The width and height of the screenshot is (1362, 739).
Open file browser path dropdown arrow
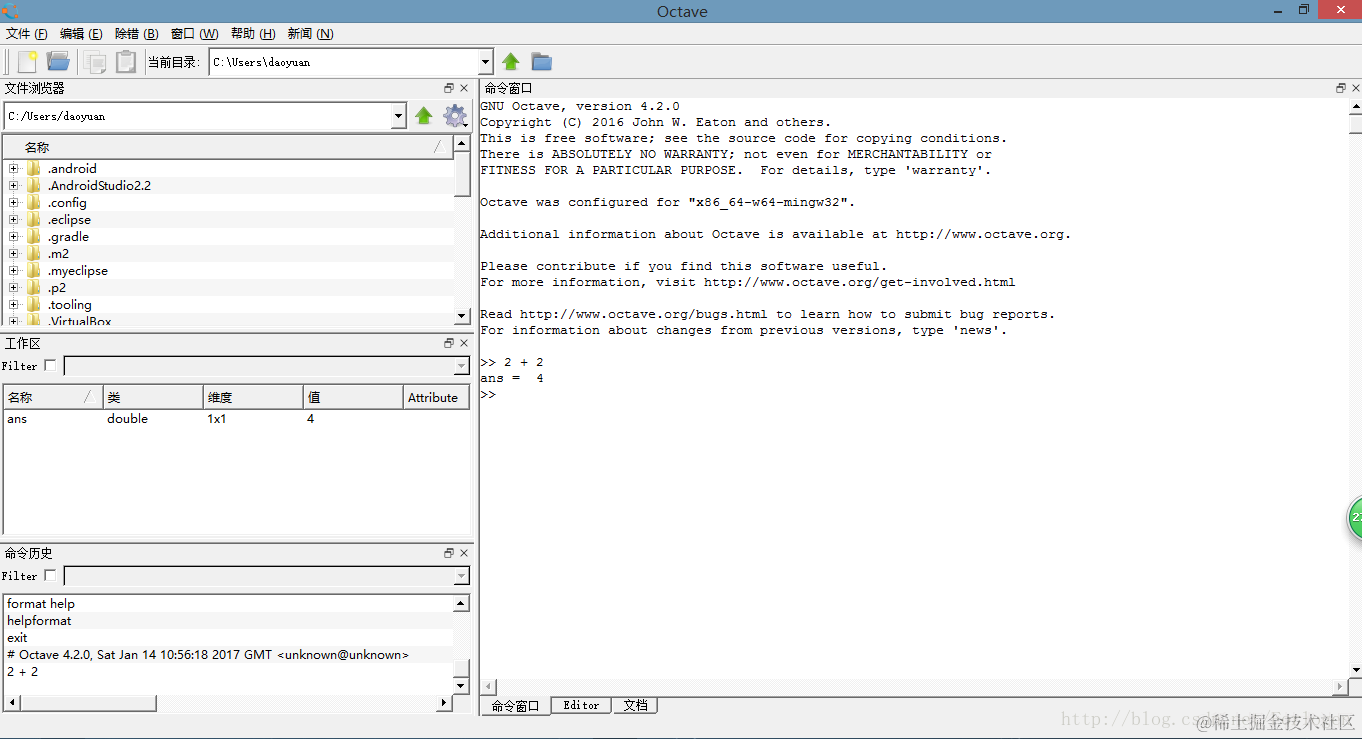pyautogui.click(x=399, y=116)
